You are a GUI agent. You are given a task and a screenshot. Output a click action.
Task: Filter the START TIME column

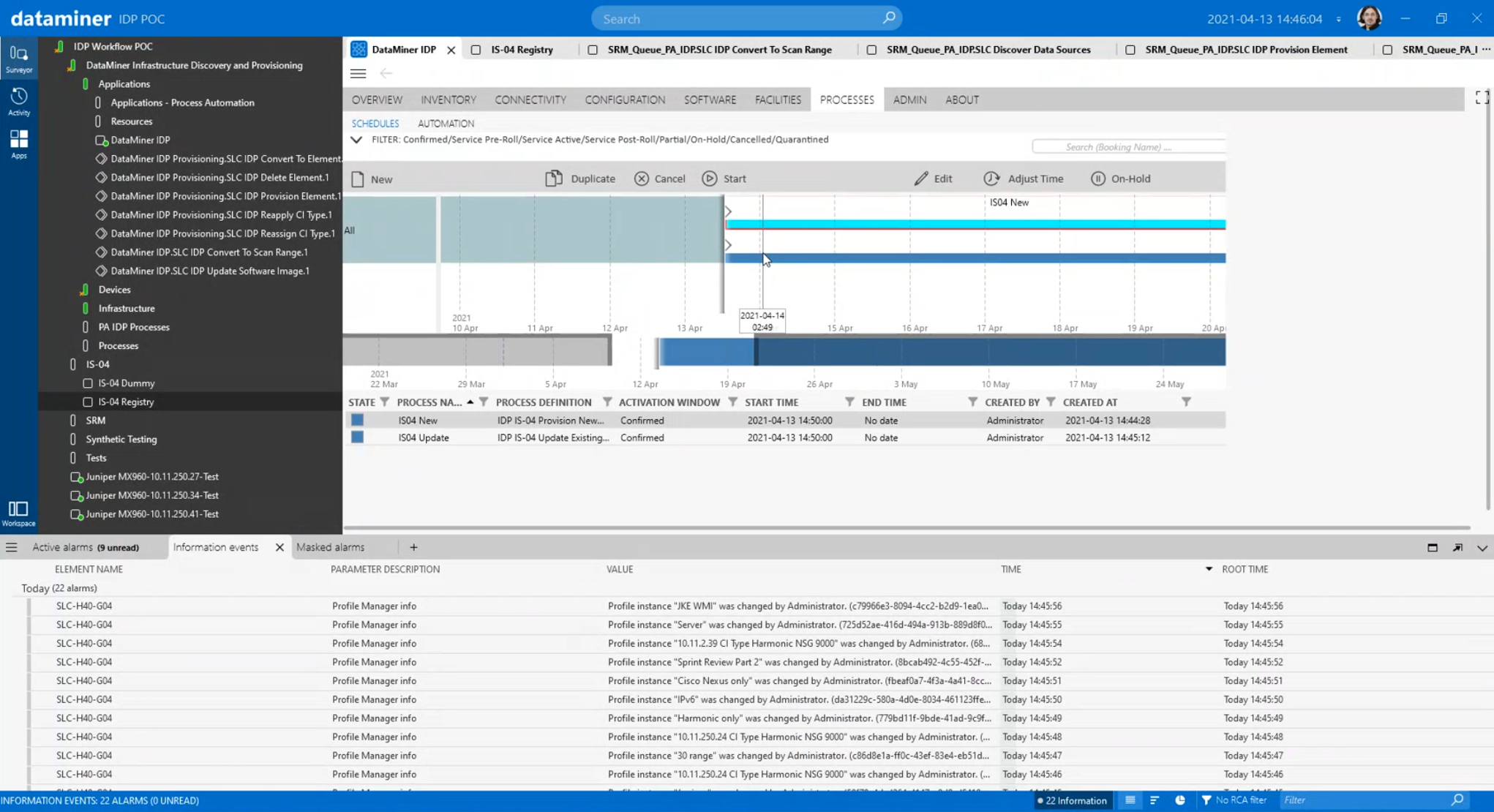point(849,402)
